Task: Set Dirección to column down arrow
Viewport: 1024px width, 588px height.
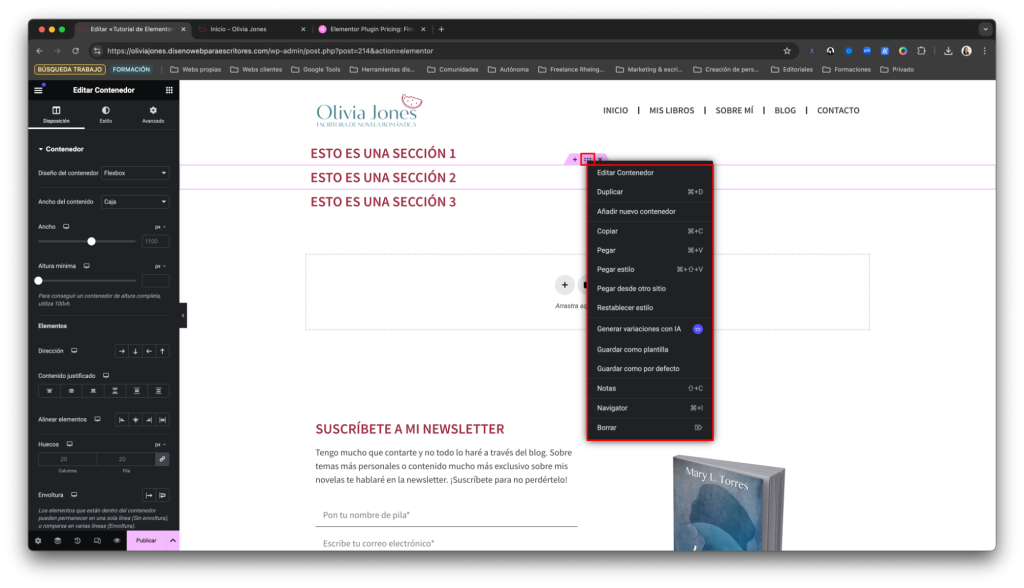Action: 135,351
